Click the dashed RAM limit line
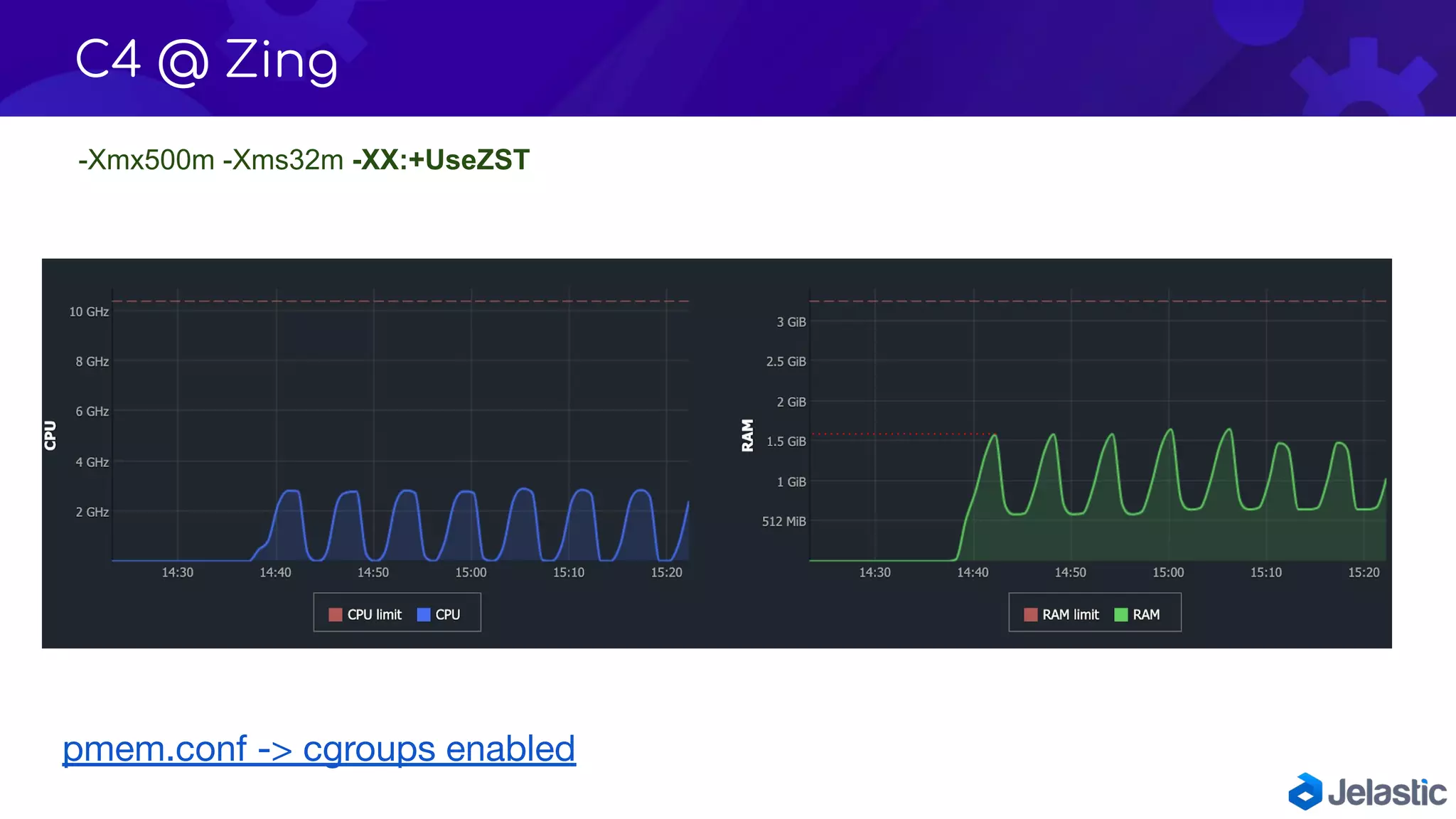The height and width of the screenshot is (819, 1456). pyautogui.click(x=1098, y=301)
